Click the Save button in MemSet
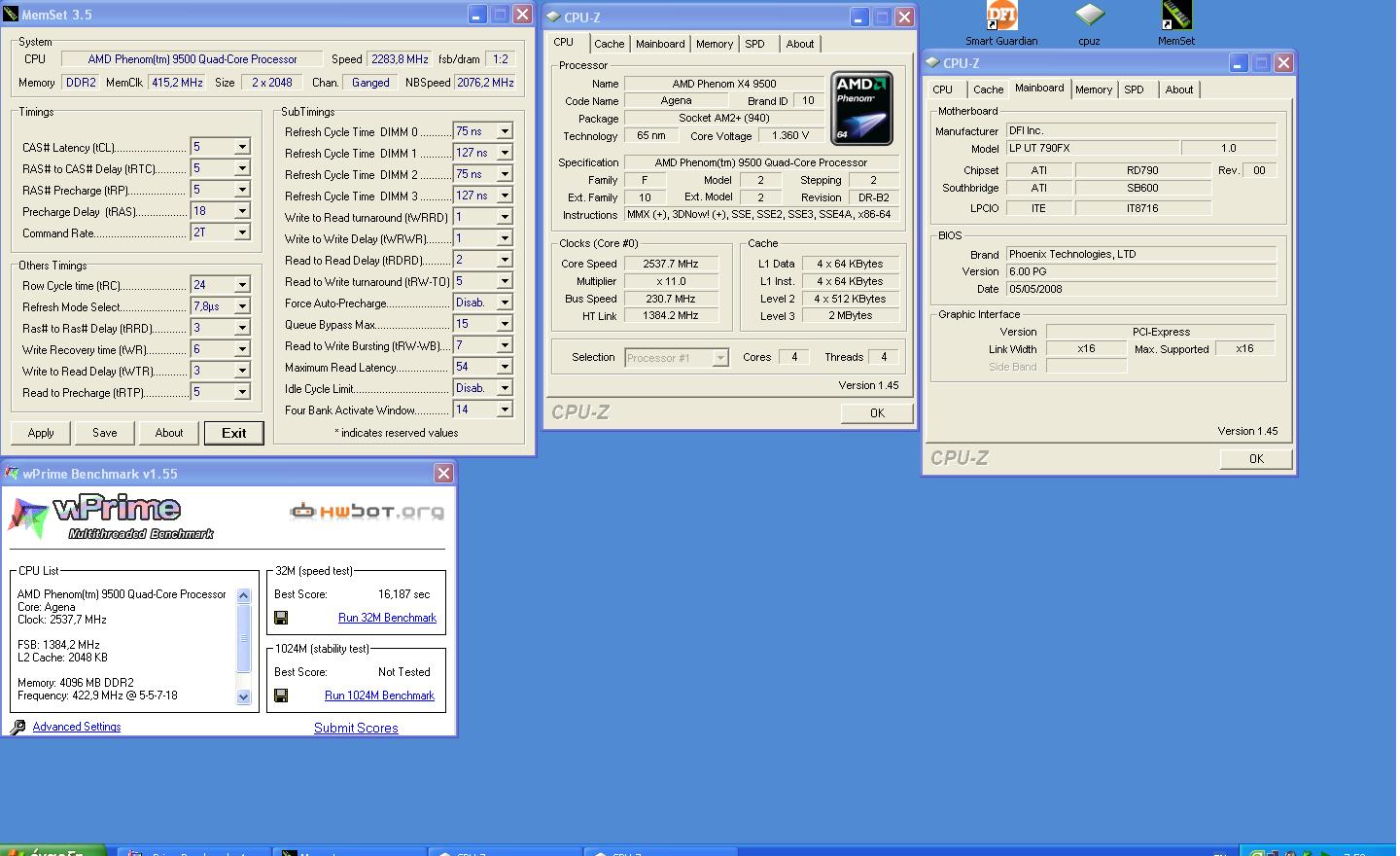Viewport: 1400px width, 856px height. pos(105,433)
